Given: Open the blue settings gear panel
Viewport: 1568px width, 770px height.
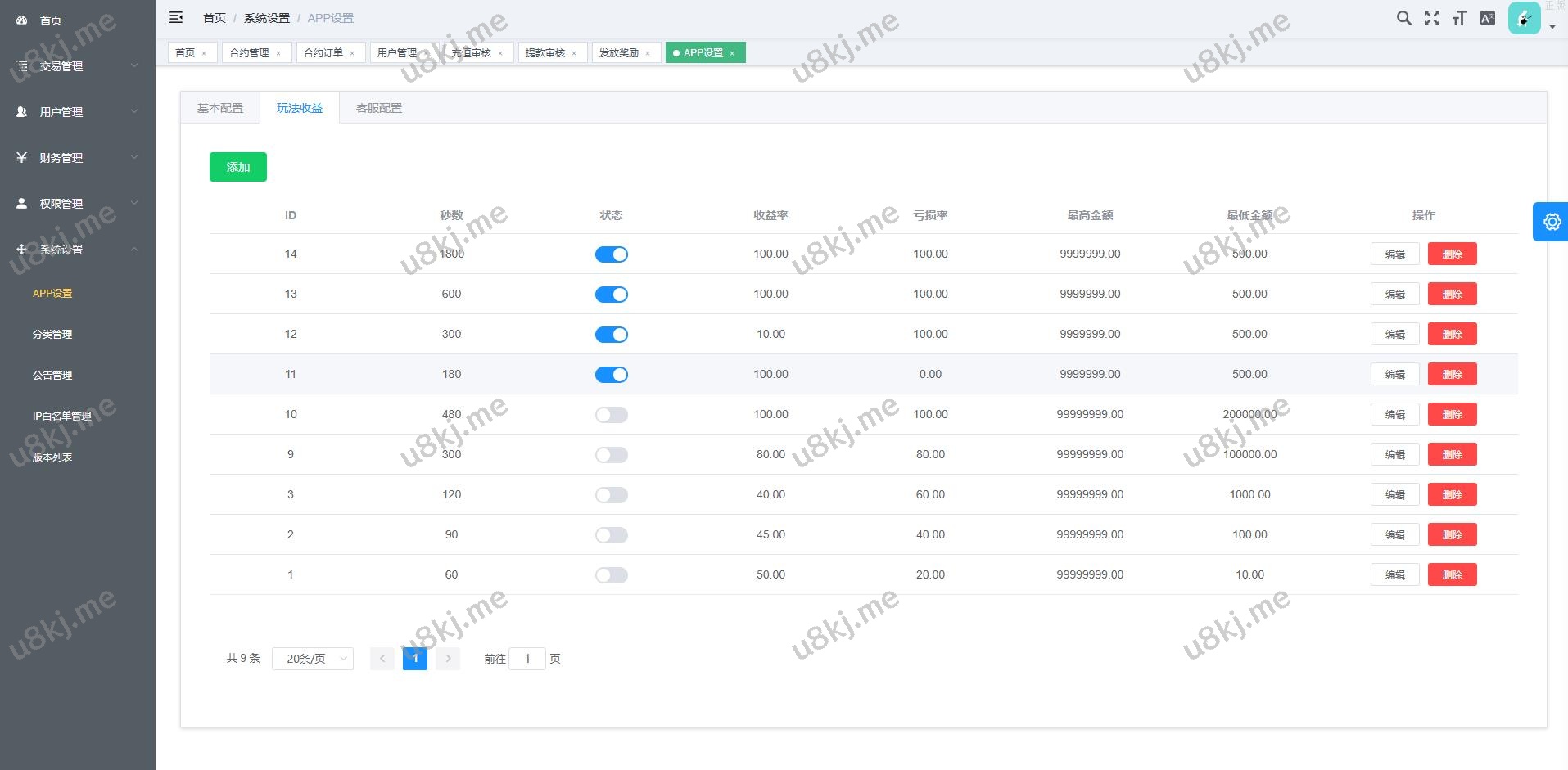Looking at the screenshot, I should (x=1551, y=222).
